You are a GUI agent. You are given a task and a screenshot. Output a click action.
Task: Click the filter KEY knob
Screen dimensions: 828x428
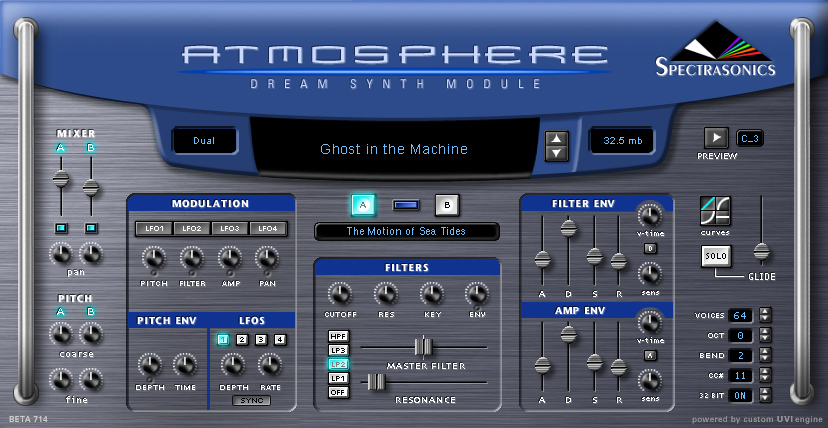432,293
